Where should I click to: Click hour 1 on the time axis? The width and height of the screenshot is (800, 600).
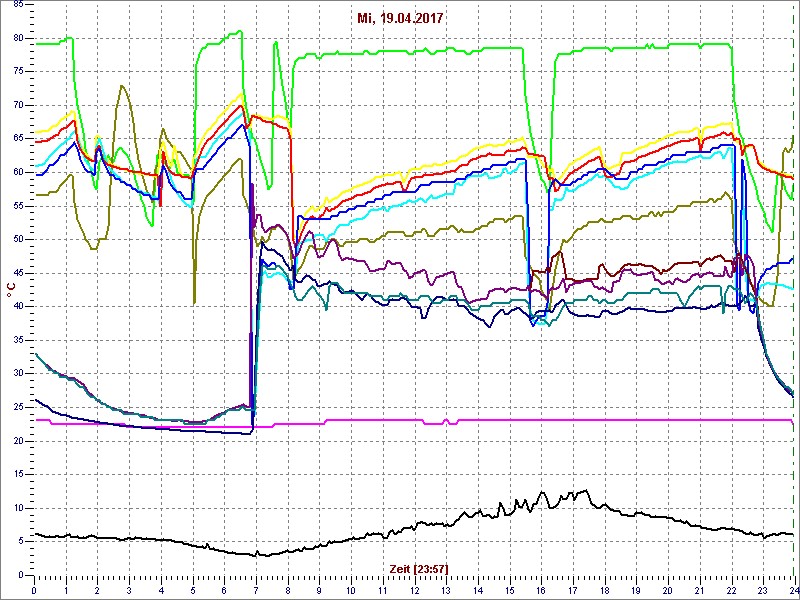(x=66, y=588)
